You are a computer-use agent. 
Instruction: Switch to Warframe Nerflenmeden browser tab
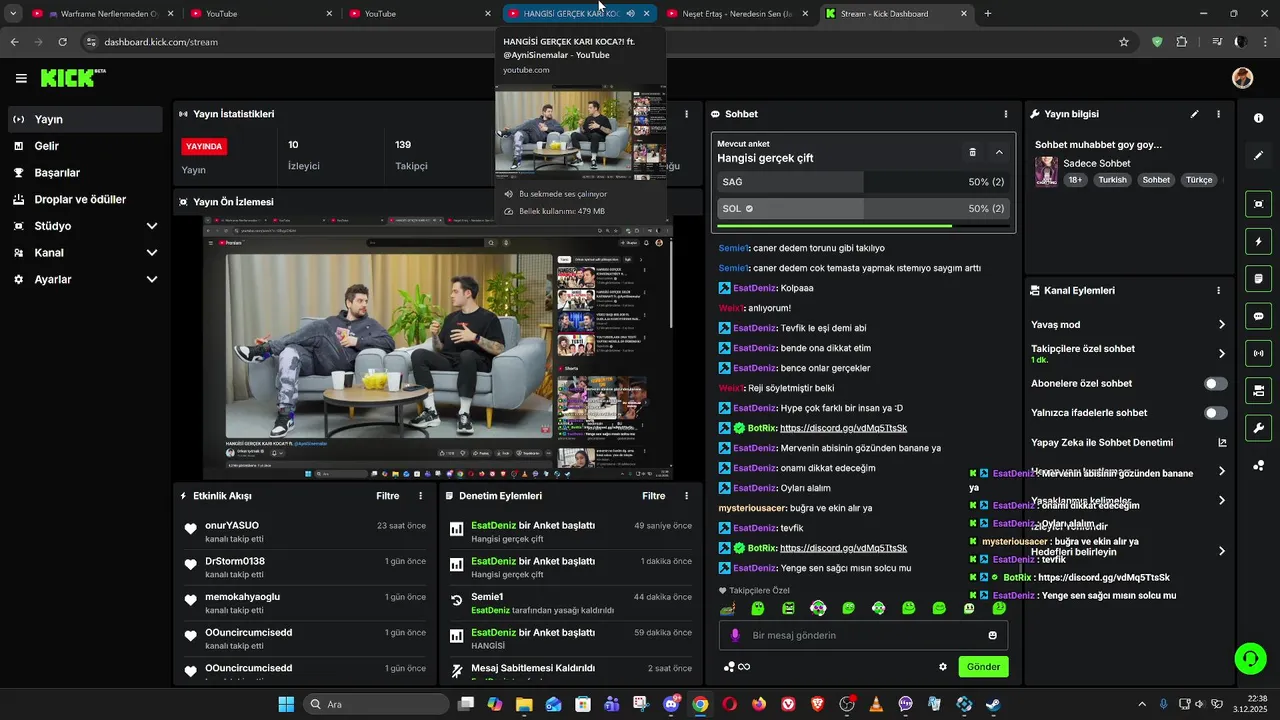(x=103, y=13)
